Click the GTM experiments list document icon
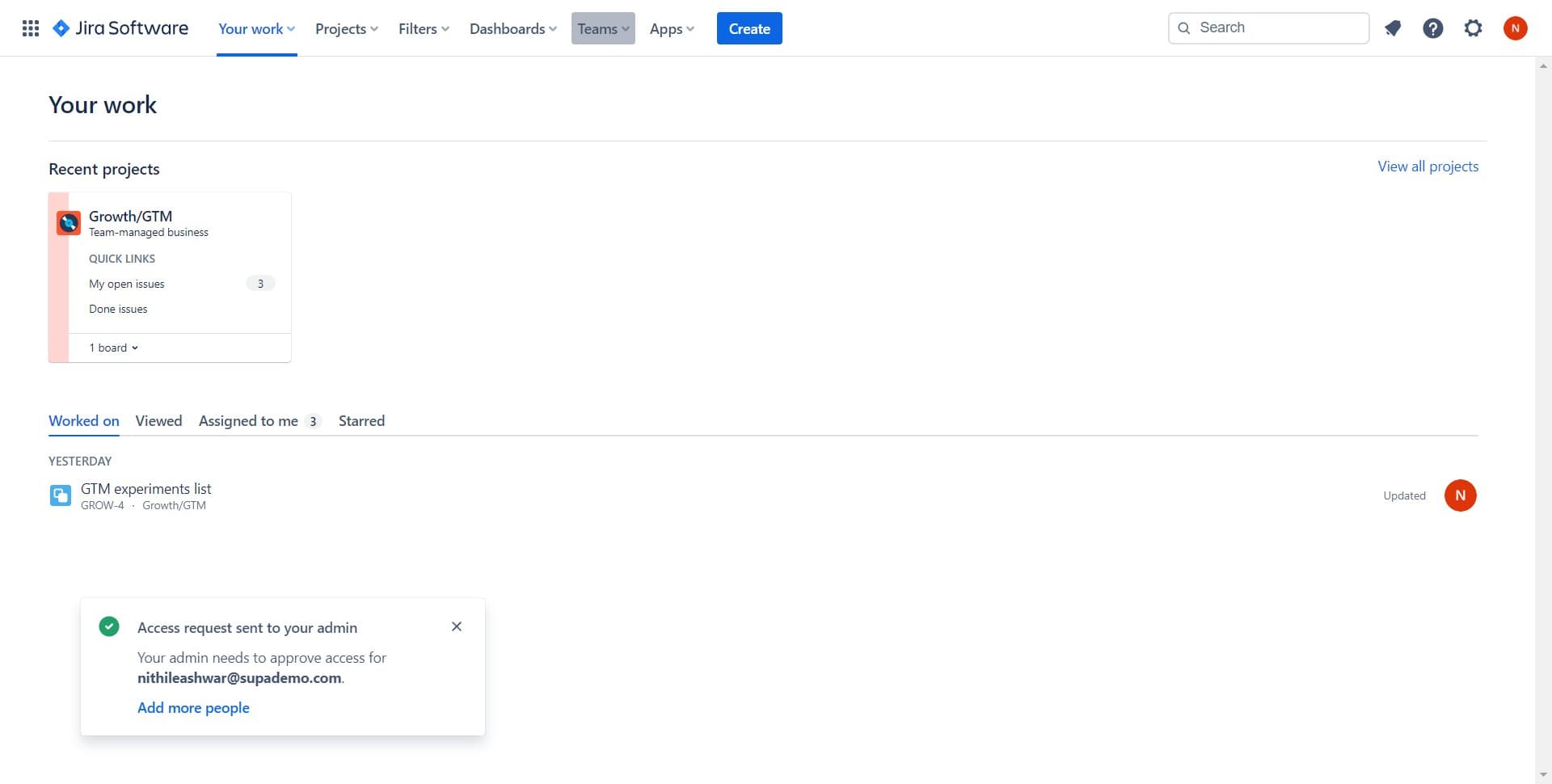Screen dimensions: 1552x784 pyautogui.click(x=60, y=495)
